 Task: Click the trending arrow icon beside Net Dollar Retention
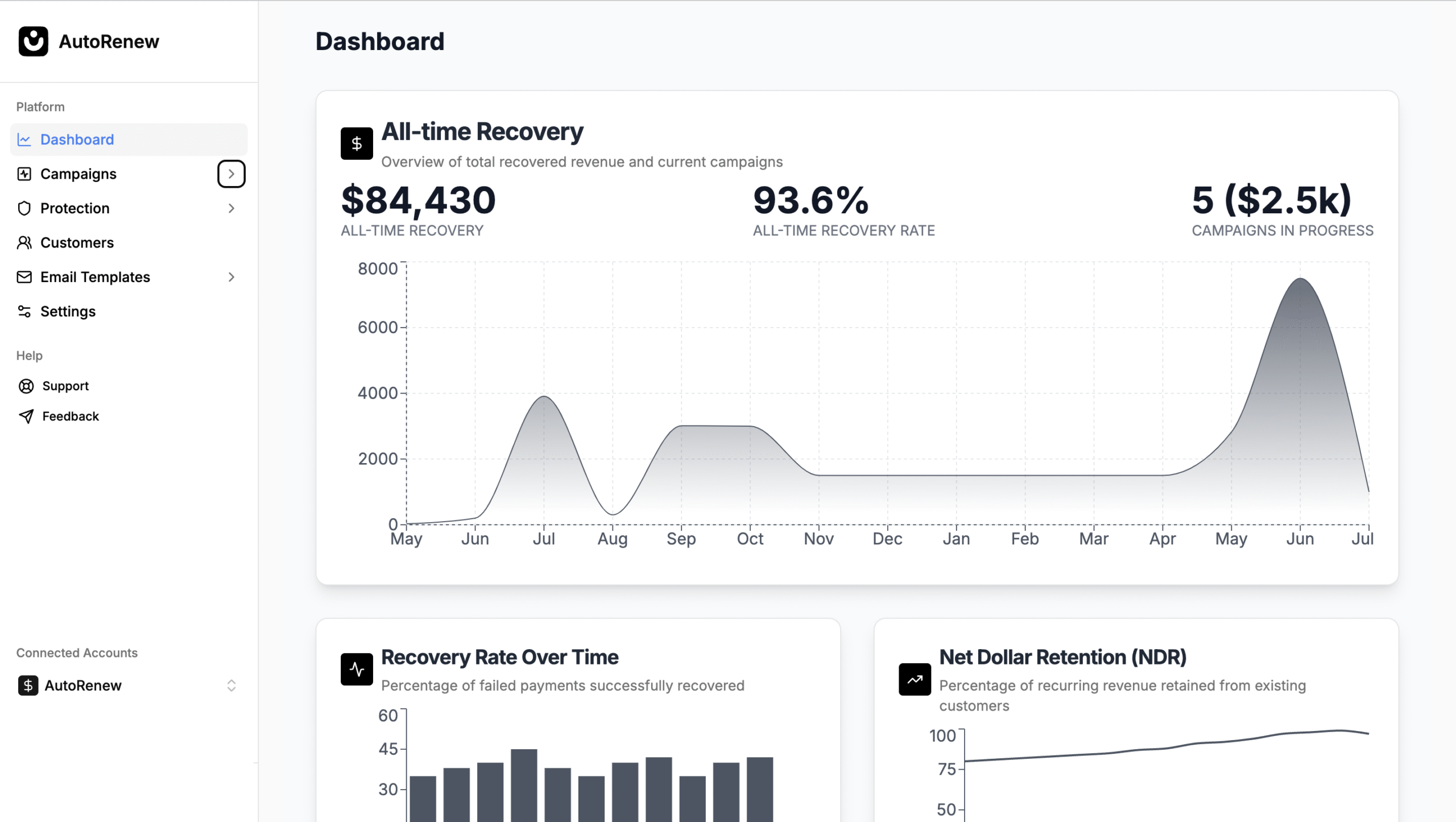915,679
